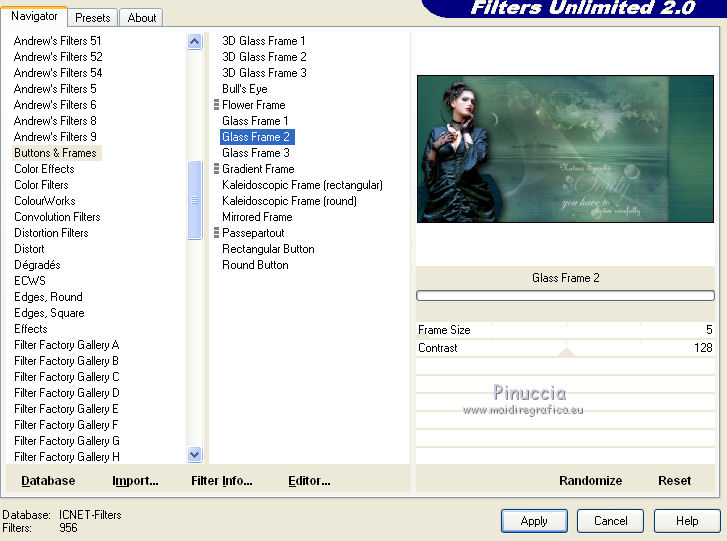
Task: Select Effects category
Action: (31, 329)
